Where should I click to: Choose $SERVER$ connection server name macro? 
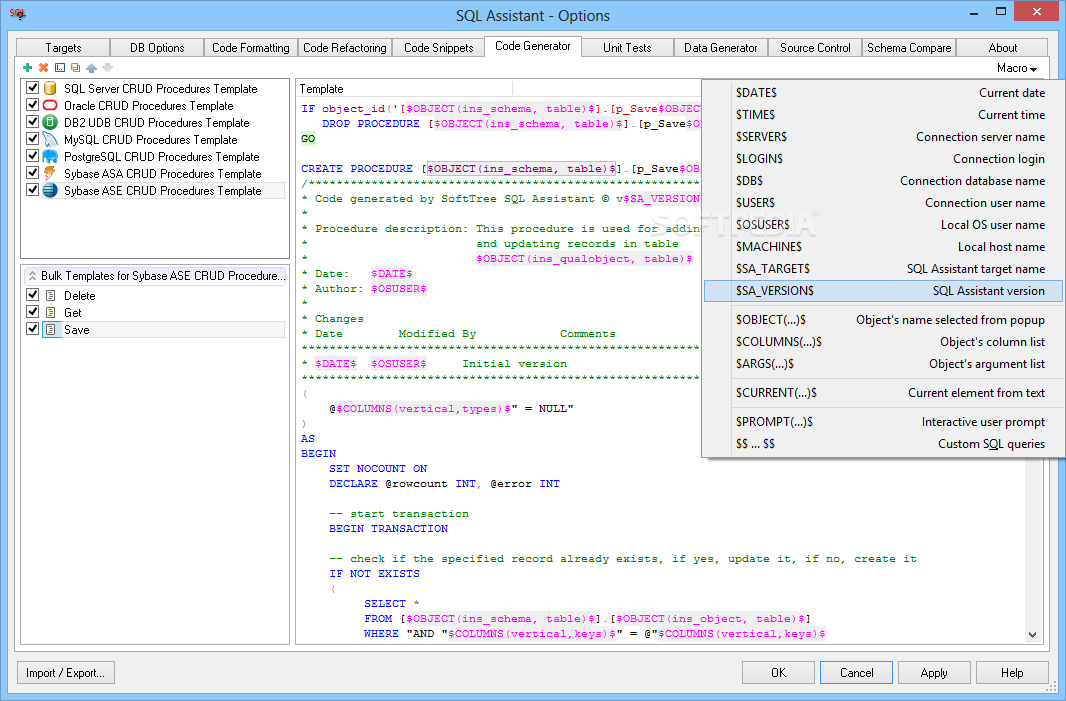[883, 137]
